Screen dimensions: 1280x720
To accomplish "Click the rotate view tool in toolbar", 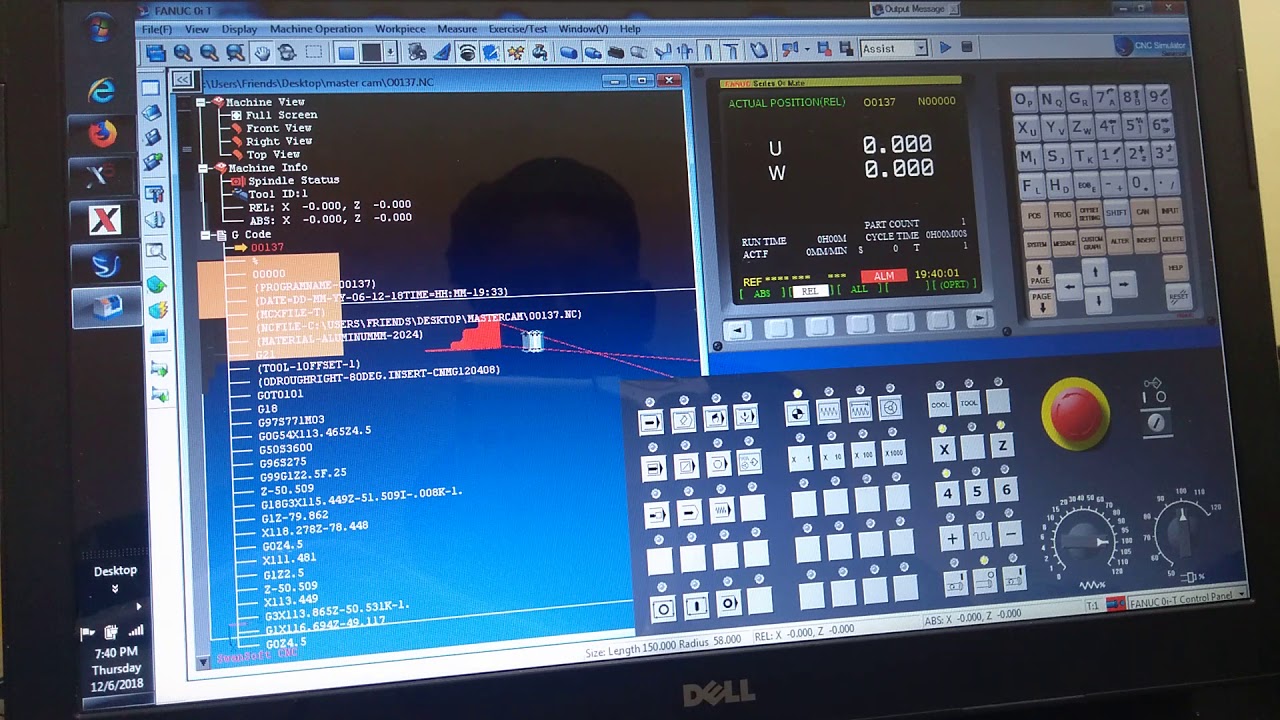I will pos(287,52).
